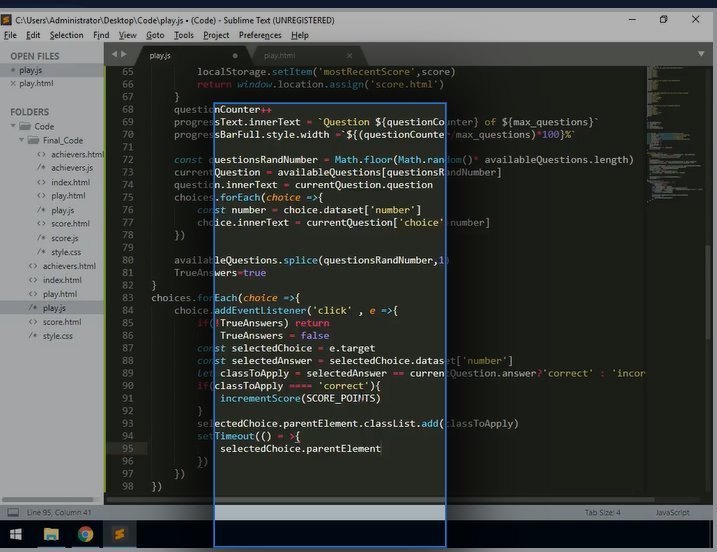
Task: Open the File menu
Action: tap(10, 35)
